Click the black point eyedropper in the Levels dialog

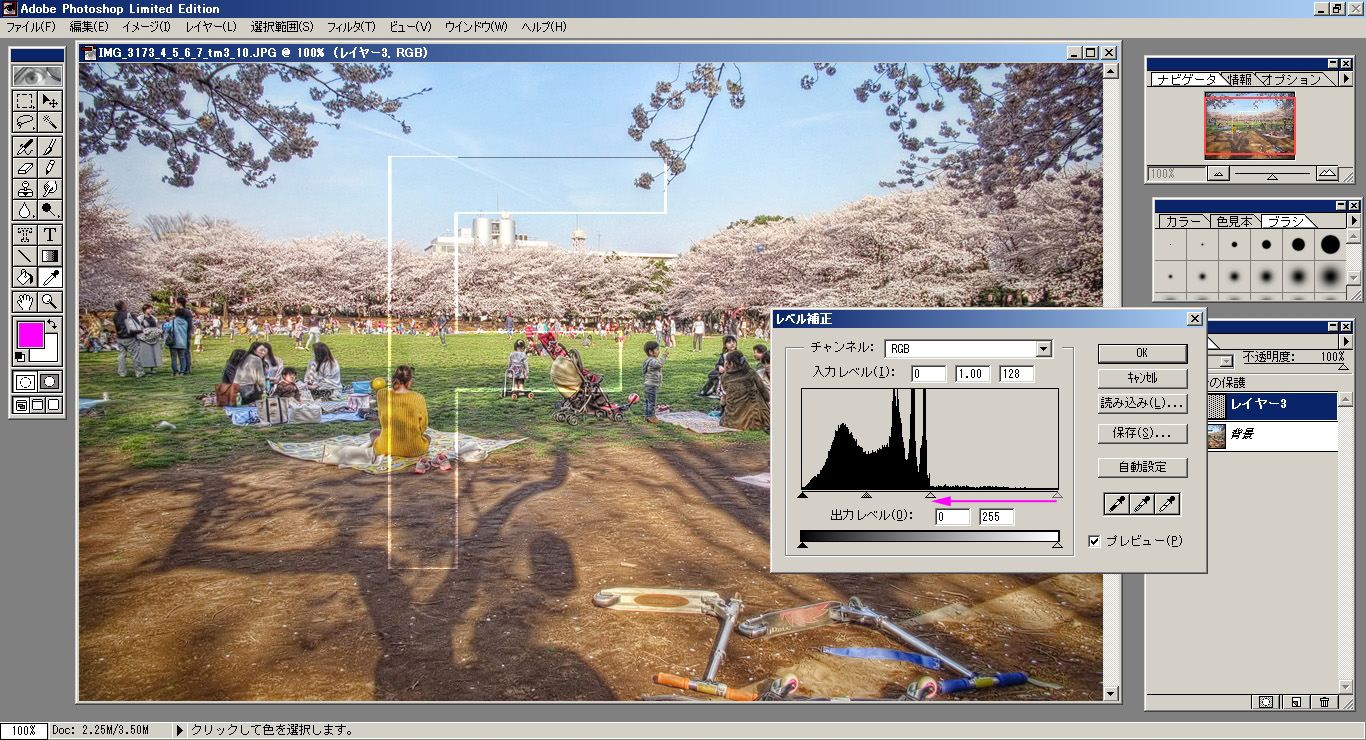pos(1116,504)
